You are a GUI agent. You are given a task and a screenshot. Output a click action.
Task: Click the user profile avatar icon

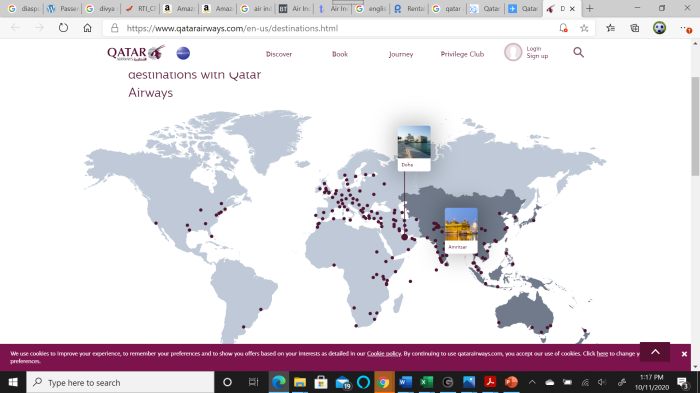513,52
